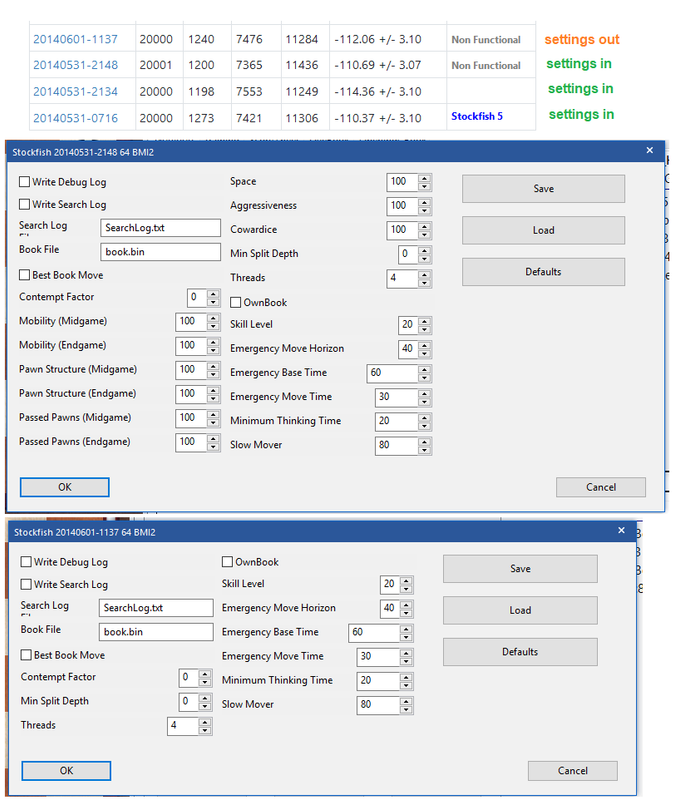Screen dimensions: 675x800
Task: Confirm with OK in 20140601-1137 dialog
Action: coord(66,771)
